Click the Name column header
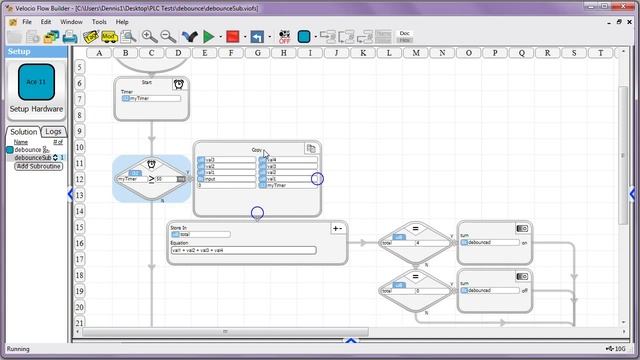The height and width of the screenshot is (360, 640). click(x=21, y=142)
